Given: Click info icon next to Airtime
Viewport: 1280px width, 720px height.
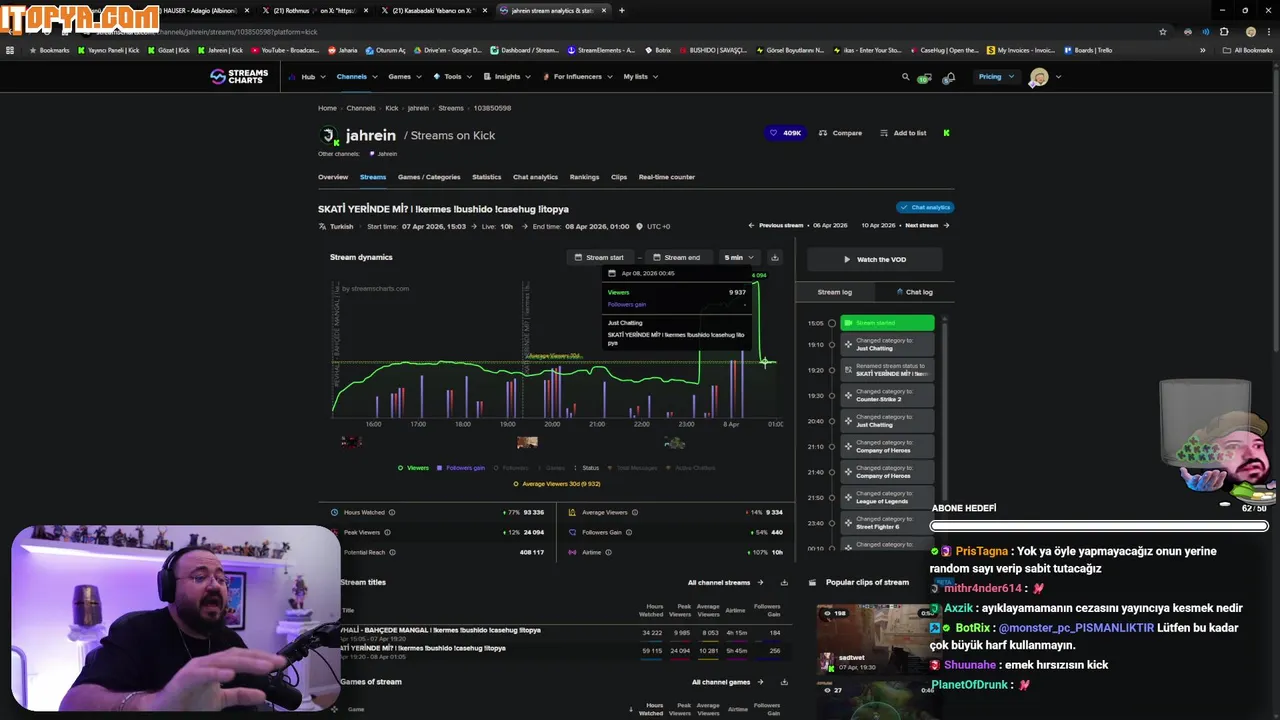Looking at the screenshot, I should pos(608,552).
